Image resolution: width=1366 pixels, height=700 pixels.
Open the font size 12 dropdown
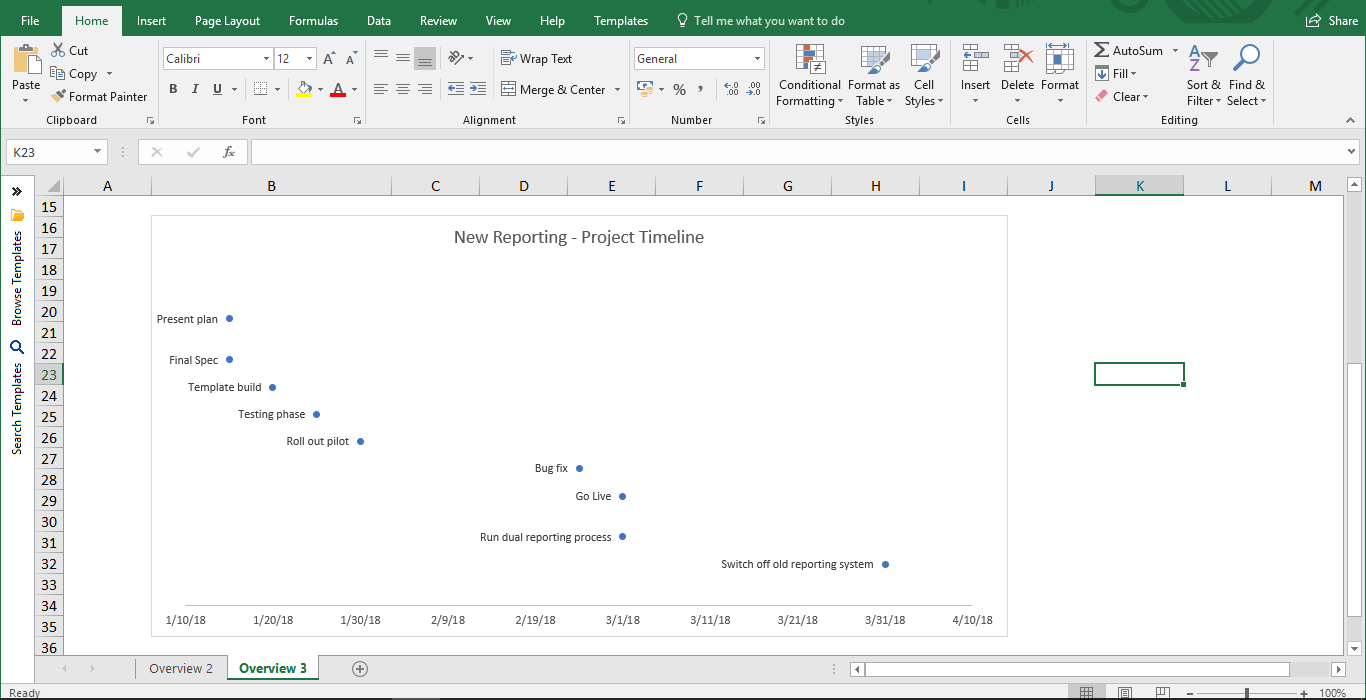309,59
